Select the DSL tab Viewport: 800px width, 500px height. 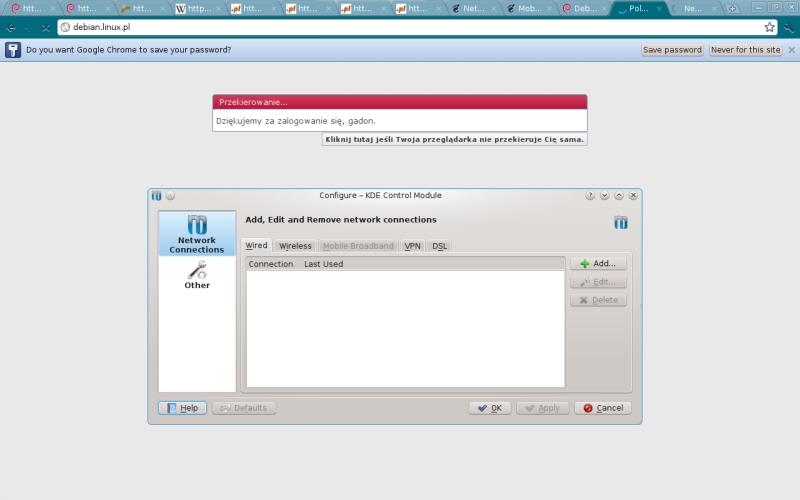point(440,246)
